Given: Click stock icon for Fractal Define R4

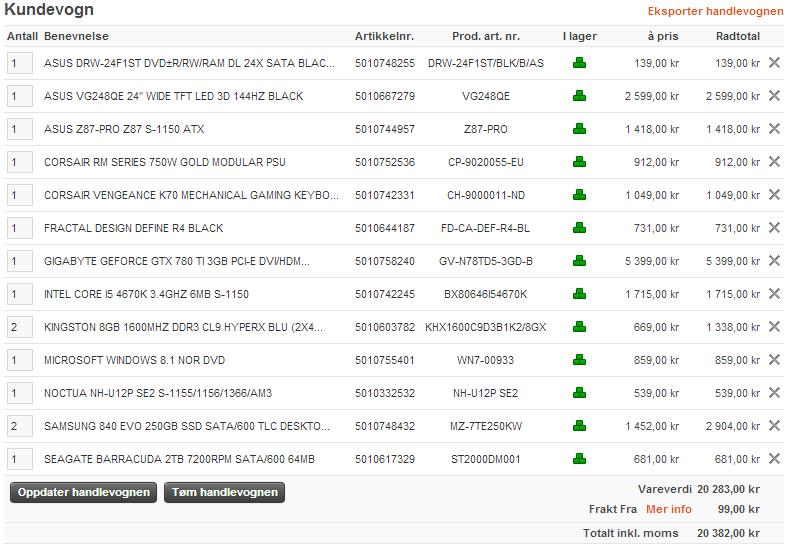Looking at the screenshot, I should [579, 228].
